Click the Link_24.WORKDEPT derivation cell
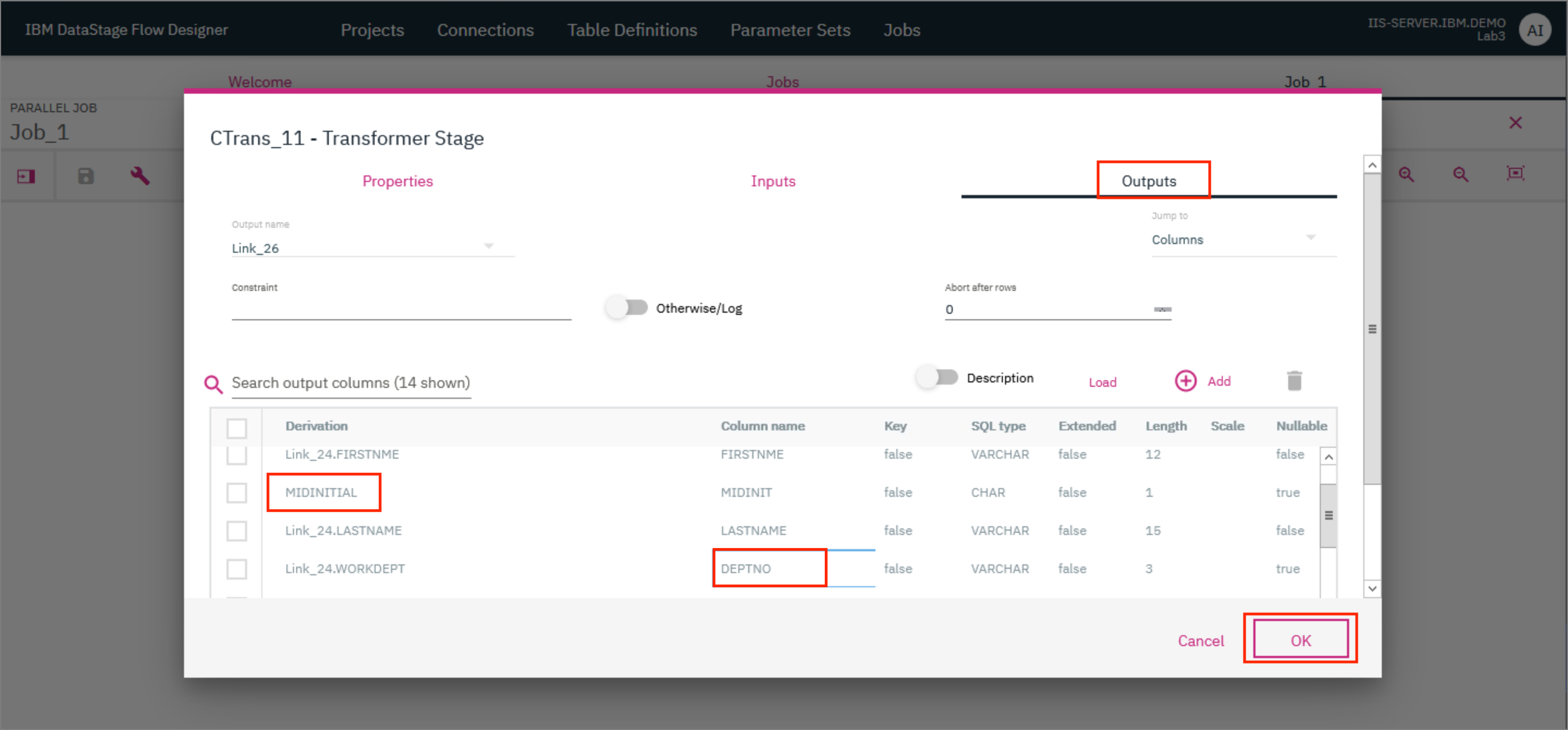 coord(345,569)
